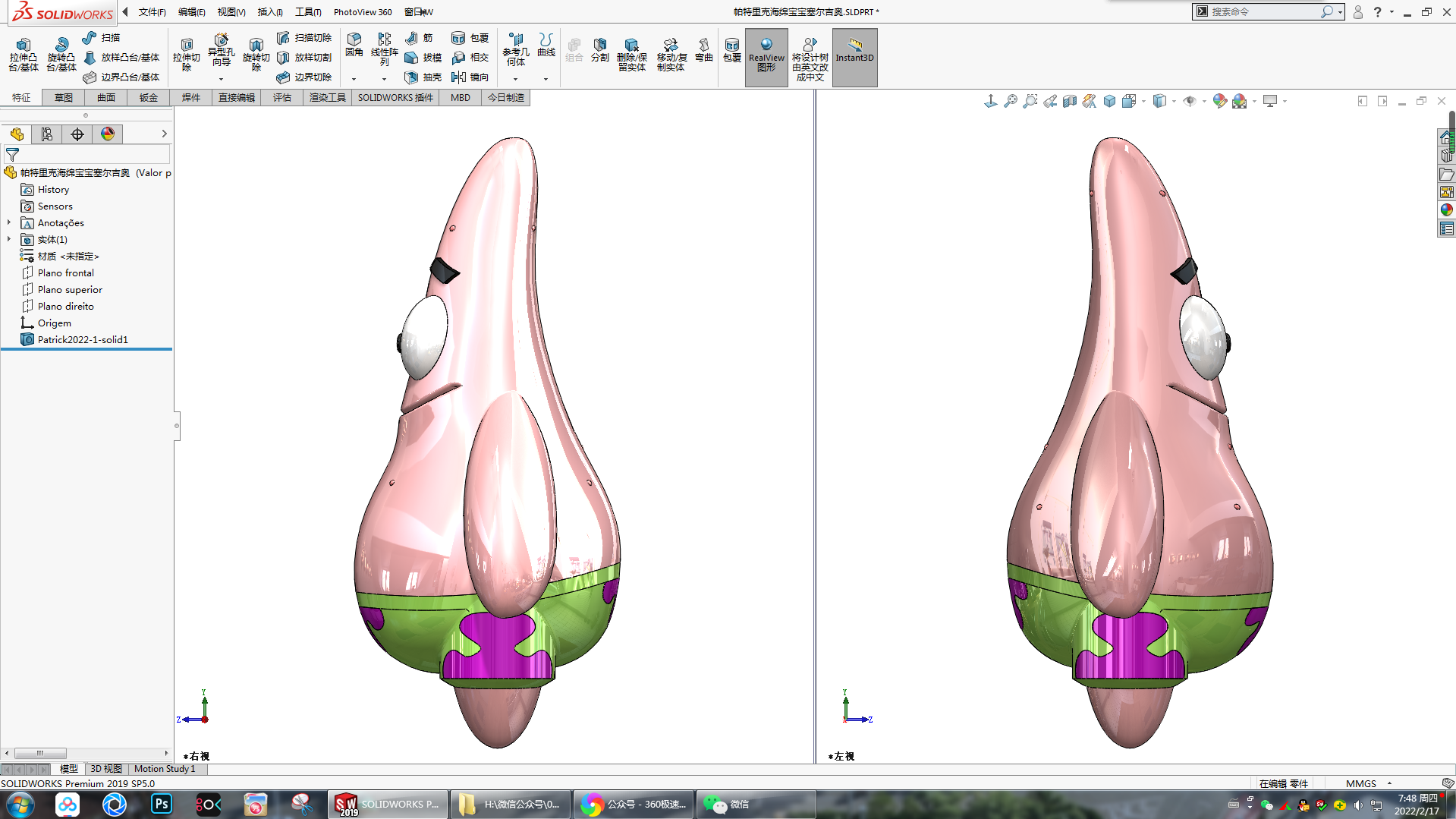Click the 放样凸台/基体 loft tool
Viewport: 1456px width, 819px height.
point(121,57)
